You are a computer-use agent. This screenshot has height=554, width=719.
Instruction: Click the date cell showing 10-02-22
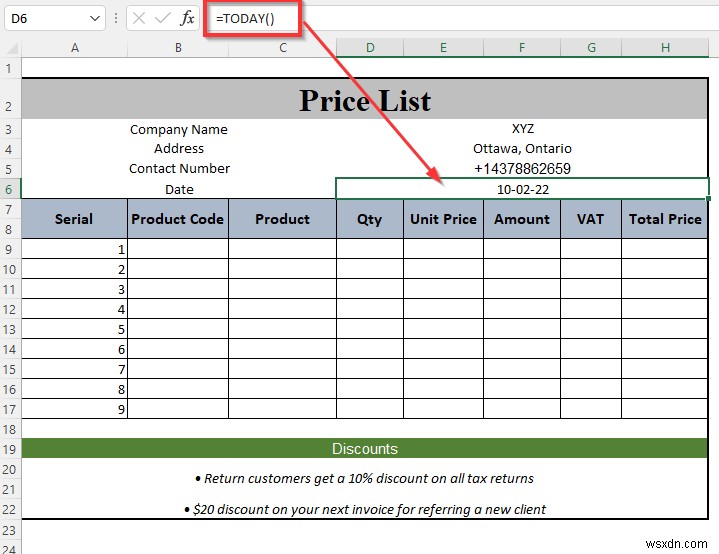coord(522,189)
